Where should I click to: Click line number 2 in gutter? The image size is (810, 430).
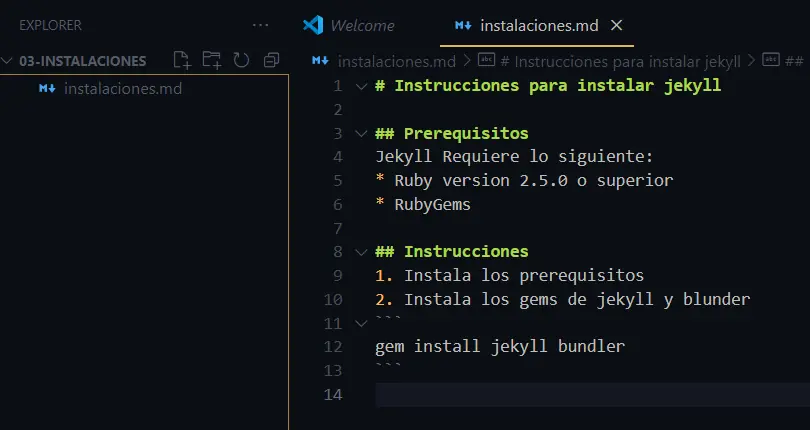point(338,110)
